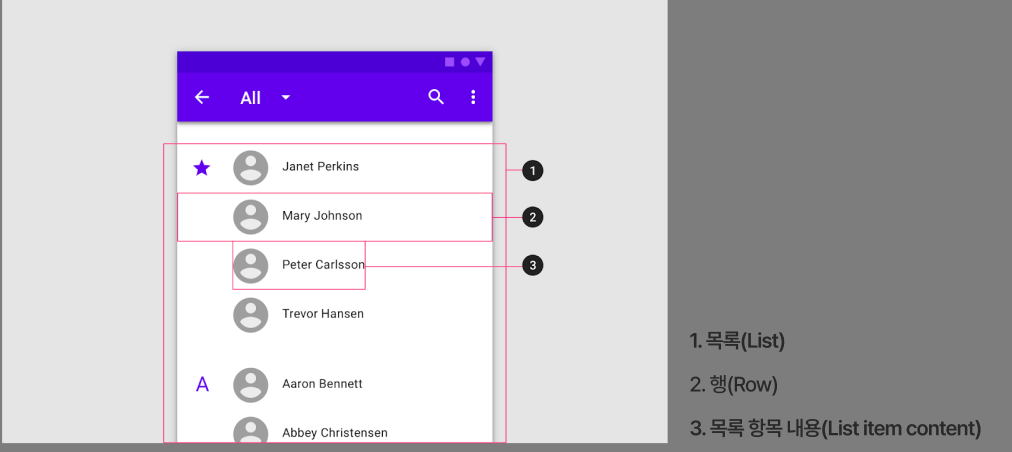Viewport: 1012px width, 452px height.
Task: Select the Trevor Hansen name
Action: click(323, 314)
